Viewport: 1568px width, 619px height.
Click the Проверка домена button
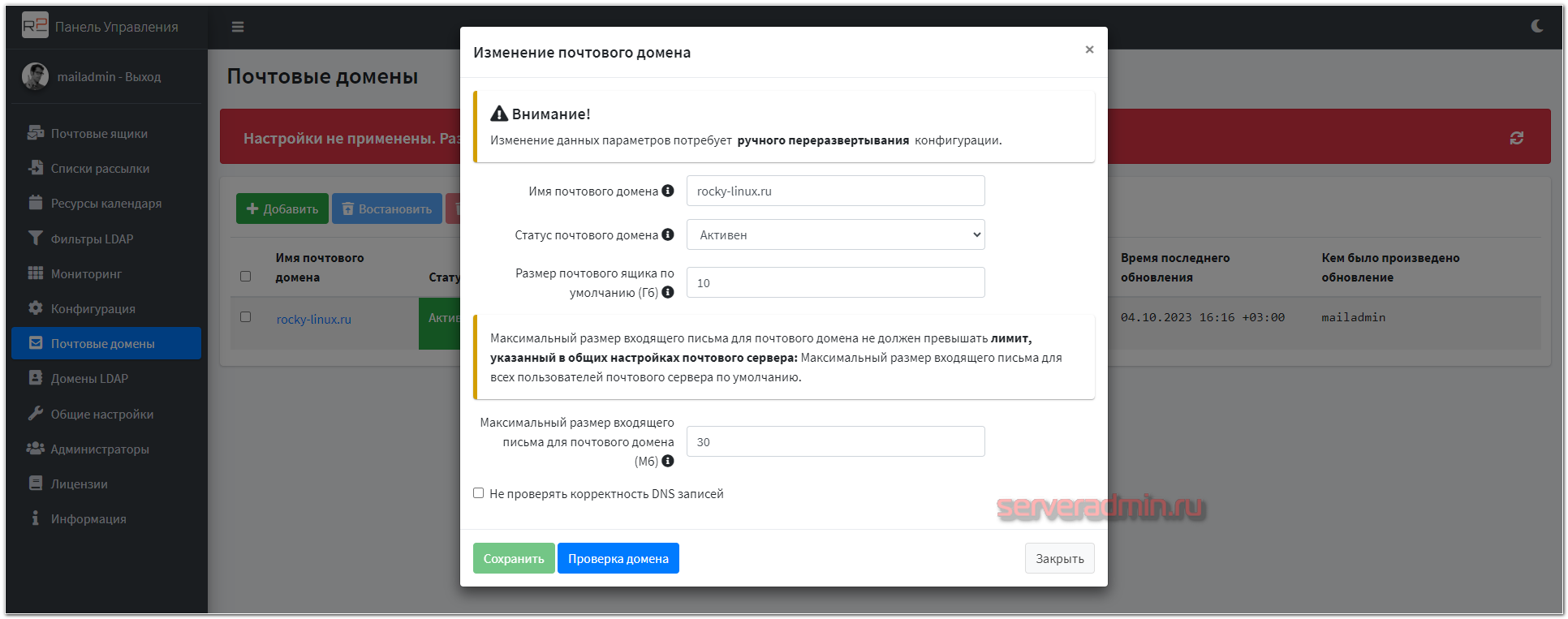point(618,558)
